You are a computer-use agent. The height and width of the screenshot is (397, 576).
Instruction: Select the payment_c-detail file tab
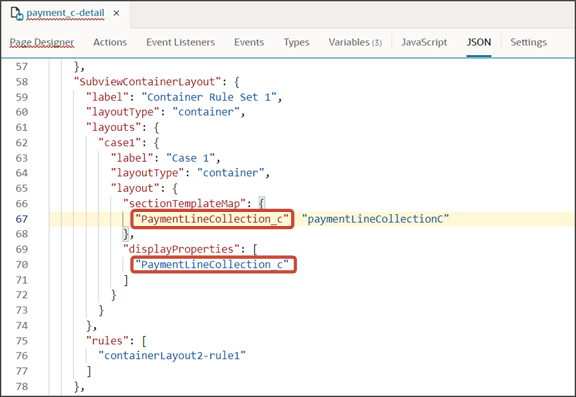[x=65, y=13]
